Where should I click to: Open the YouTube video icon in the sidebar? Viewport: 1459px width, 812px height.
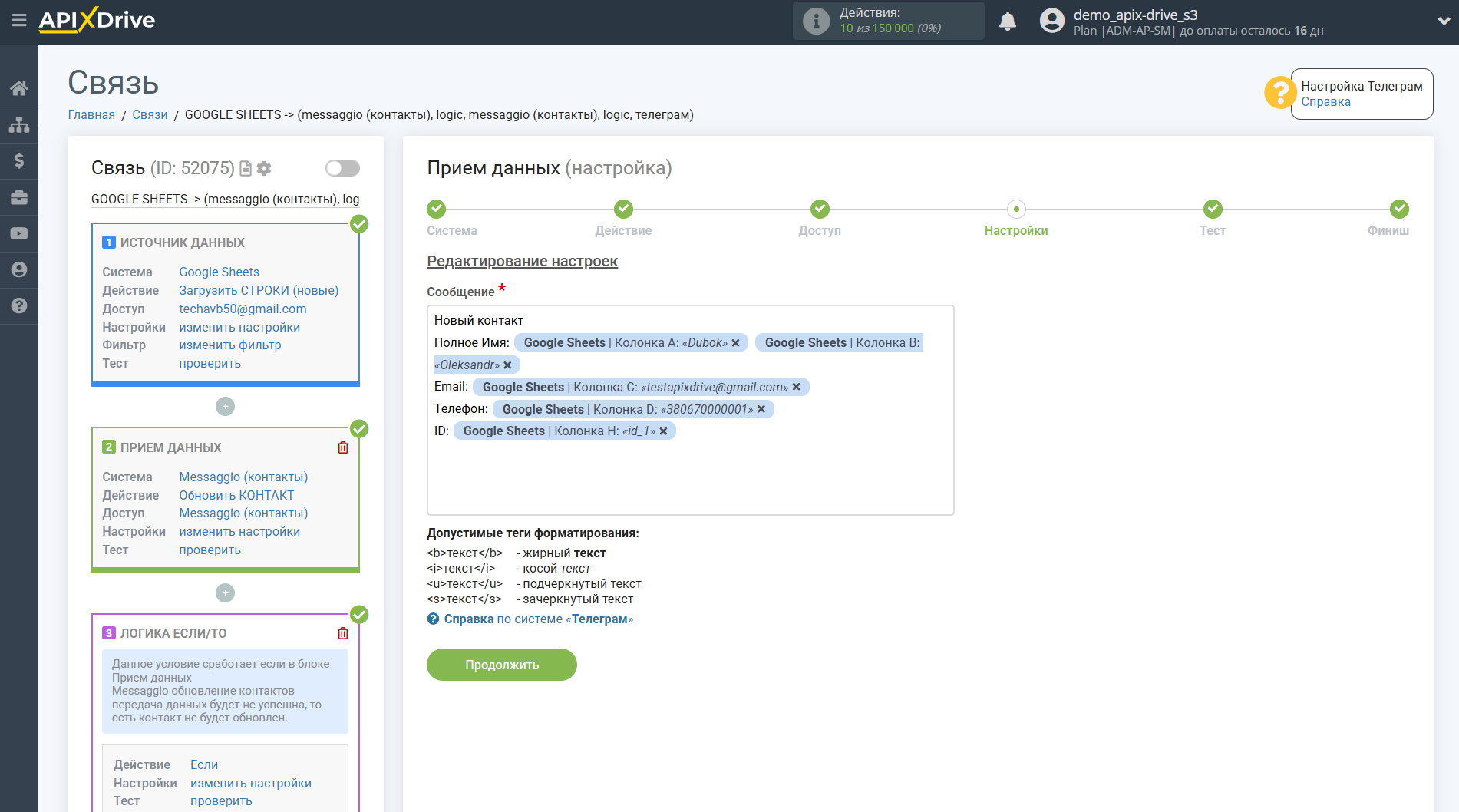pos(19,233)
